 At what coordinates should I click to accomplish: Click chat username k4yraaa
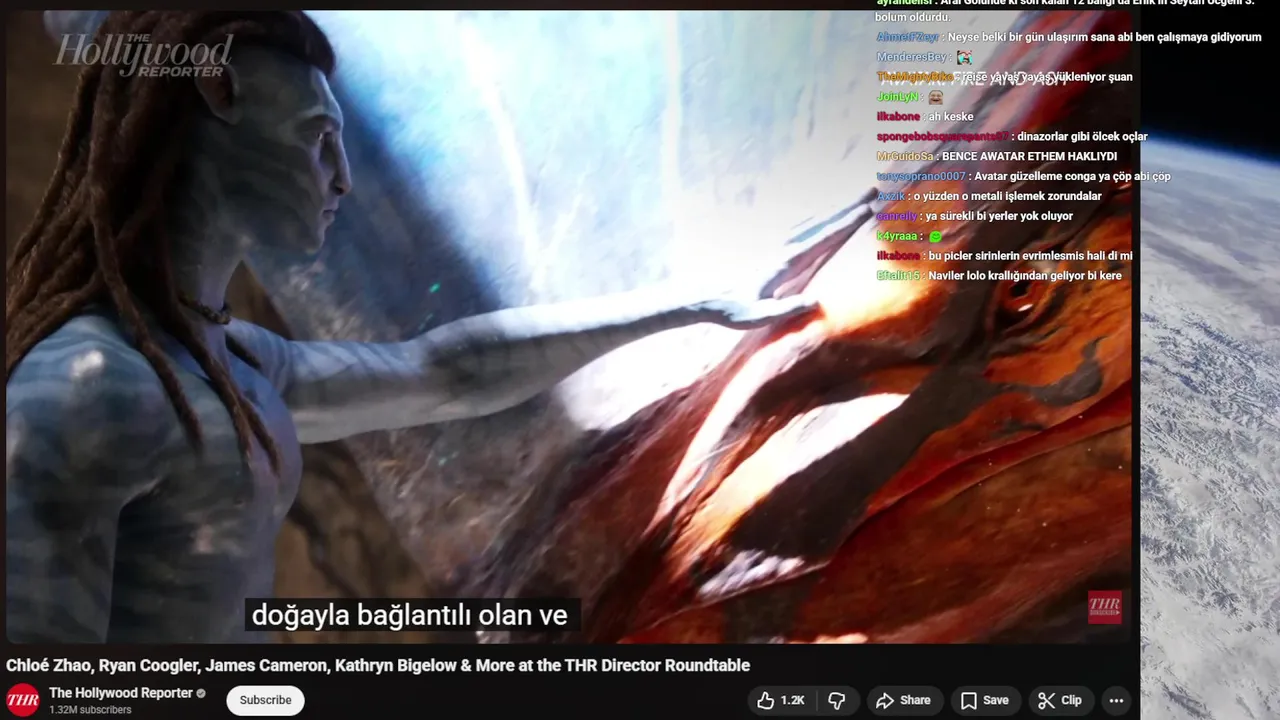point(897,237)
